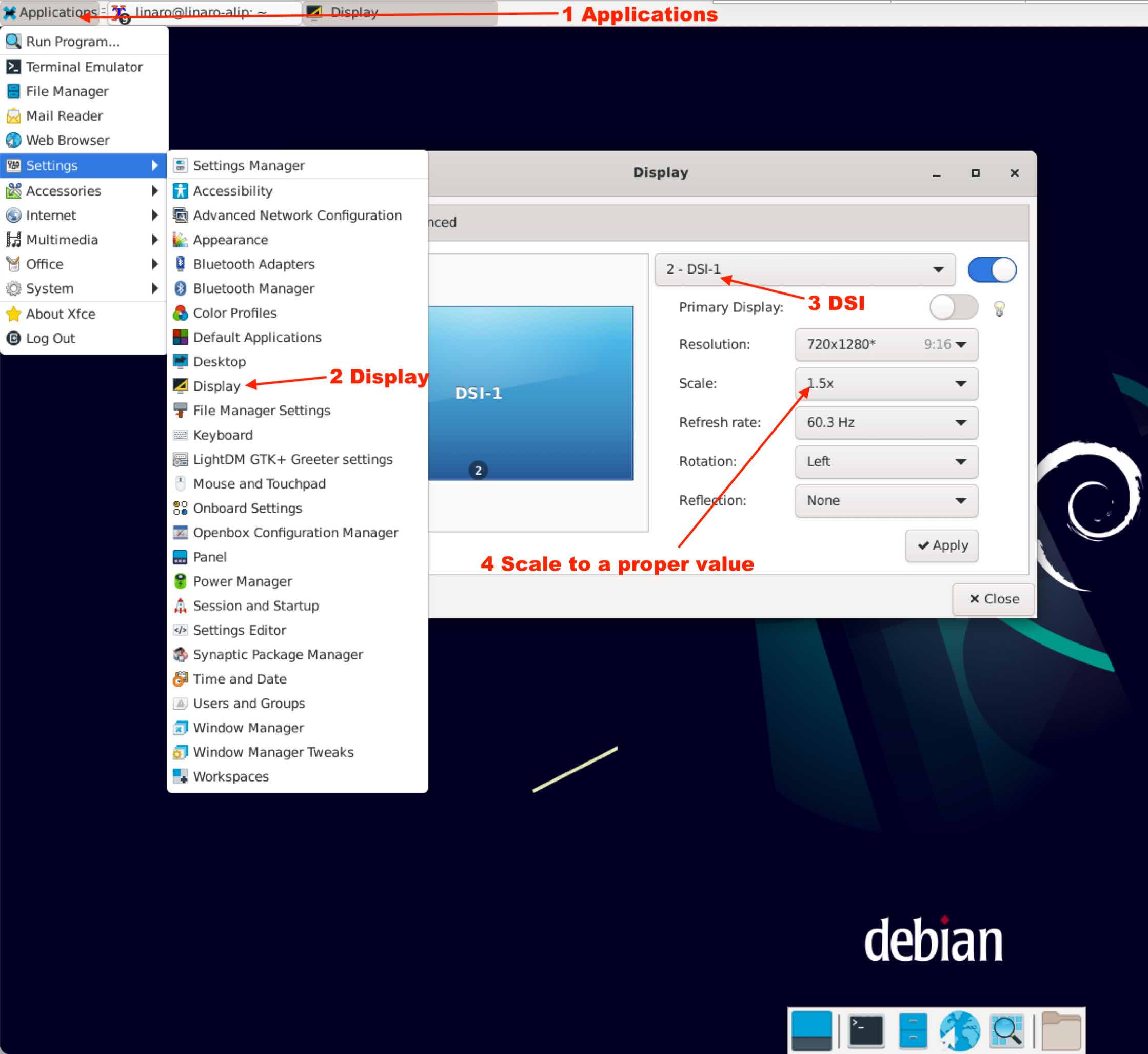This screenshot has height=1054, width=1148.
Task: Open Onboard Settings
Action: click(297, 508)
